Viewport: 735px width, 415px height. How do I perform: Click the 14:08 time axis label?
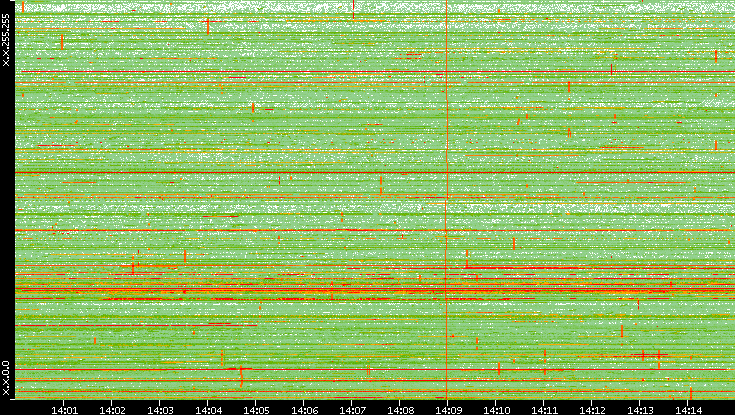click(401, 409)
